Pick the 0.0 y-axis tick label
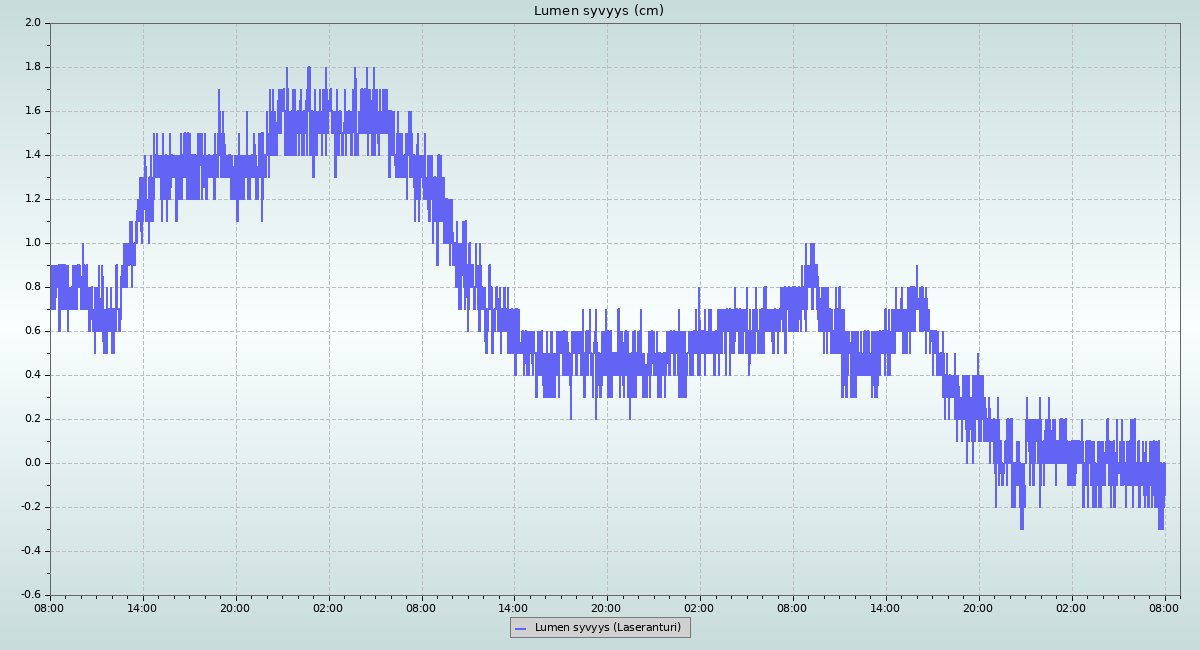1200x650 pixels. (x=32, y=463)
